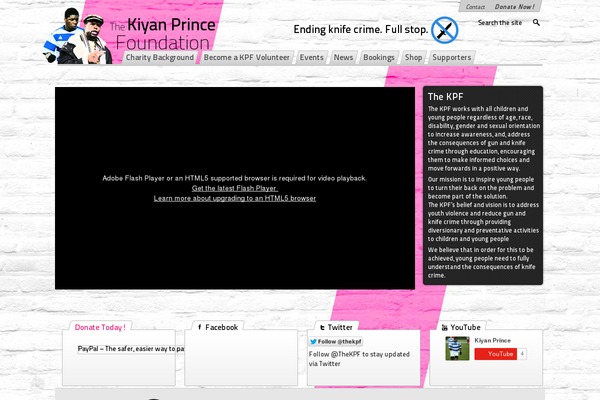Navigate to Bookings
600x400 pixels.
coord(379,57)
